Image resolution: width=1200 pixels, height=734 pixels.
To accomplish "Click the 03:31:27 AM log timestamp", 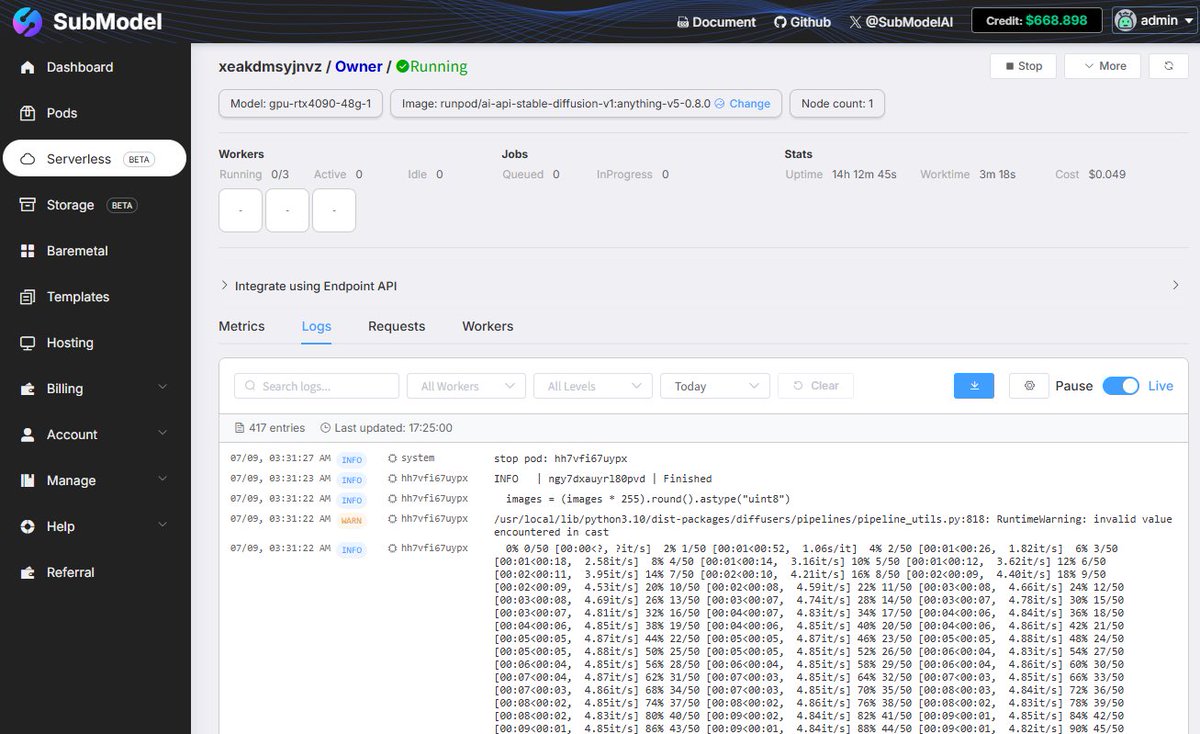I will 280,459.
